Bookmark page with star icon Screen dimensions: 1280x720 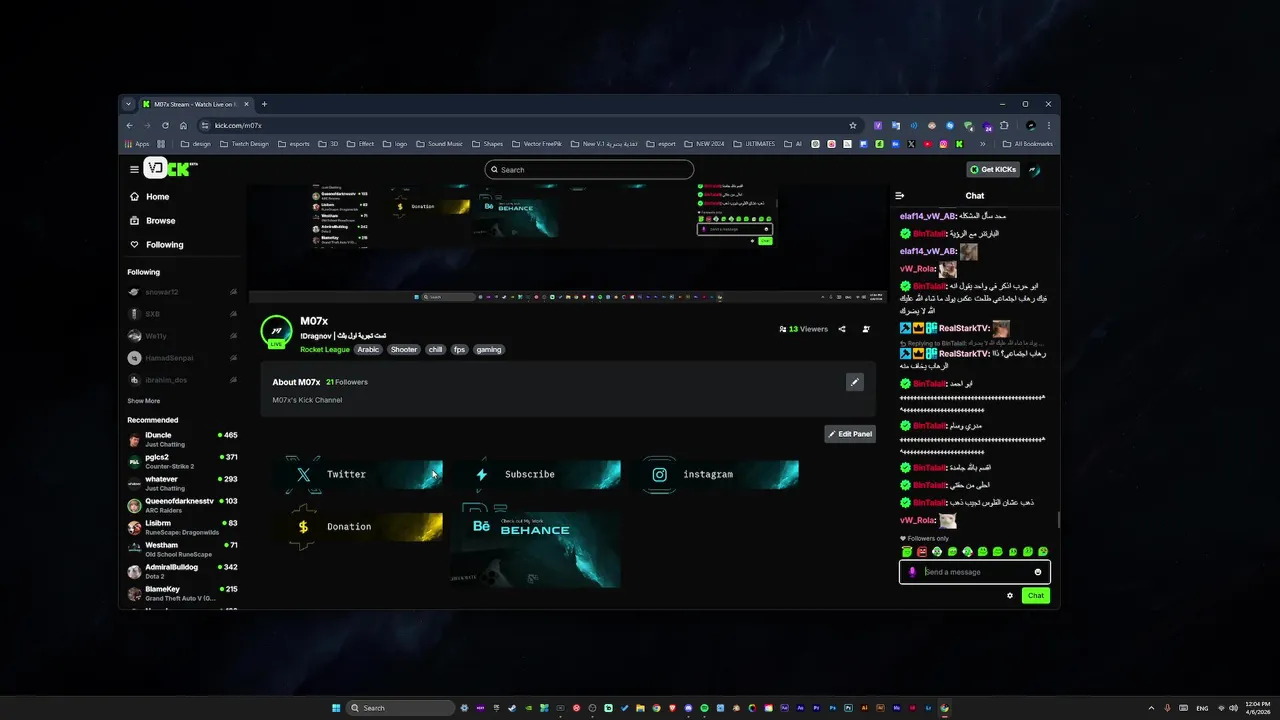pyautogui.click(x=853, y=126)
